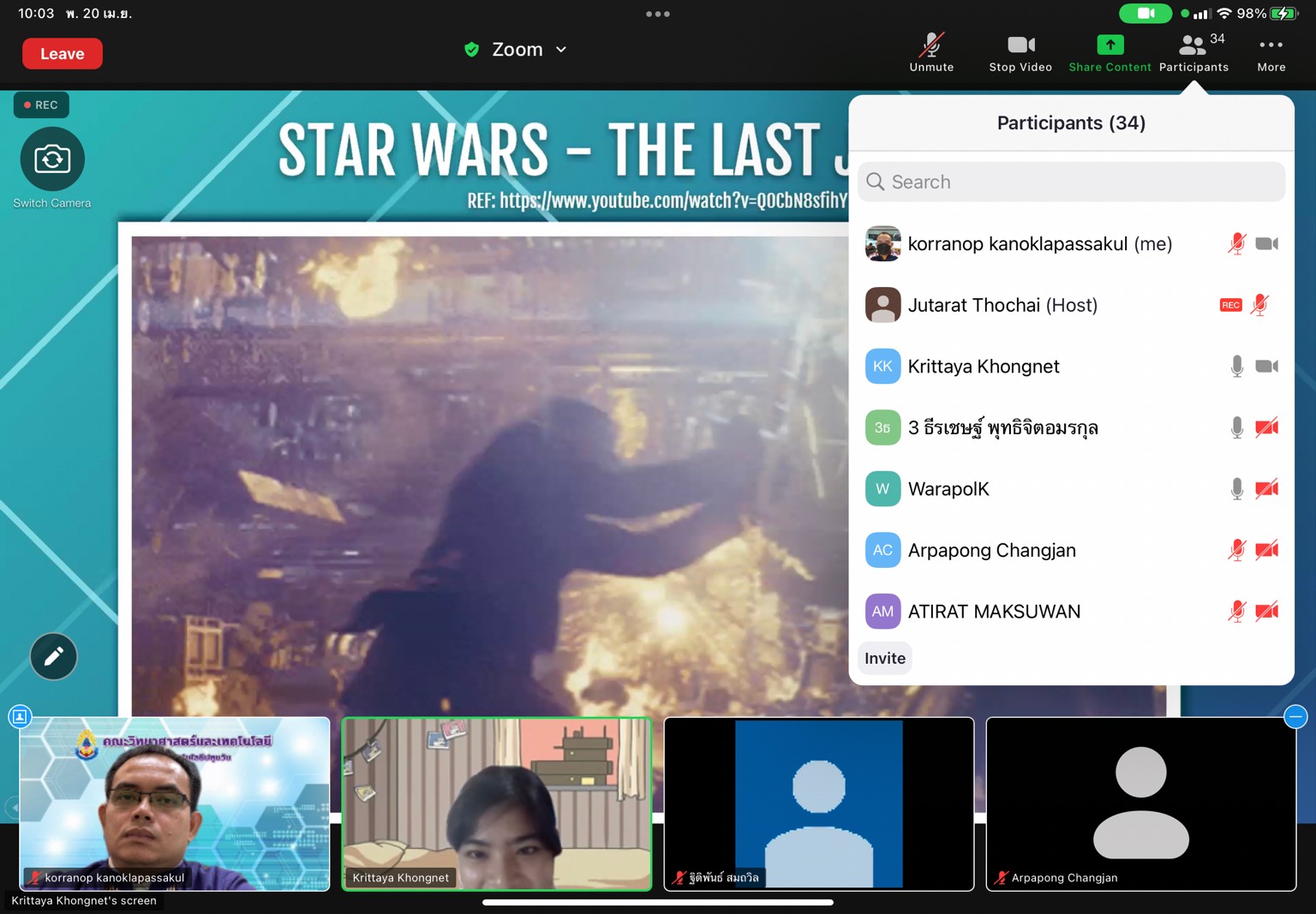Toggle the gallery view icon above thumbnails
The height and width of the screenshot is (914, 1316).
point(20,716)
